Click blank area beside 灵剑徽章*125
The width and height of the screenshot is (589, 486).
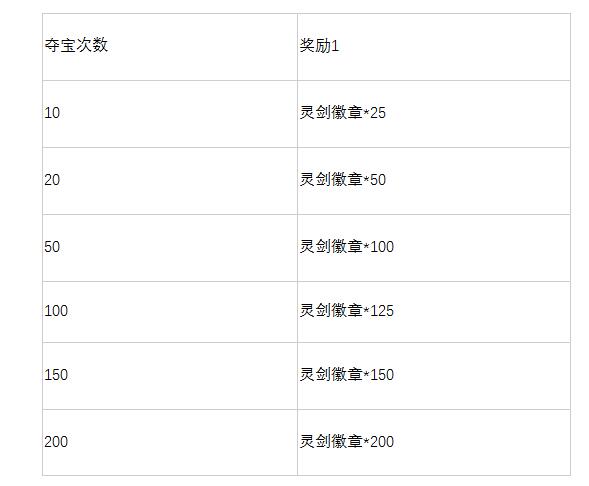[x=482, y=312]
